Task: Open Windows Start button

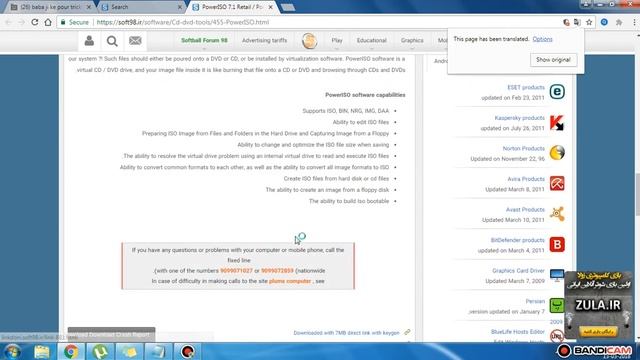Action: (x=13, y=351)
